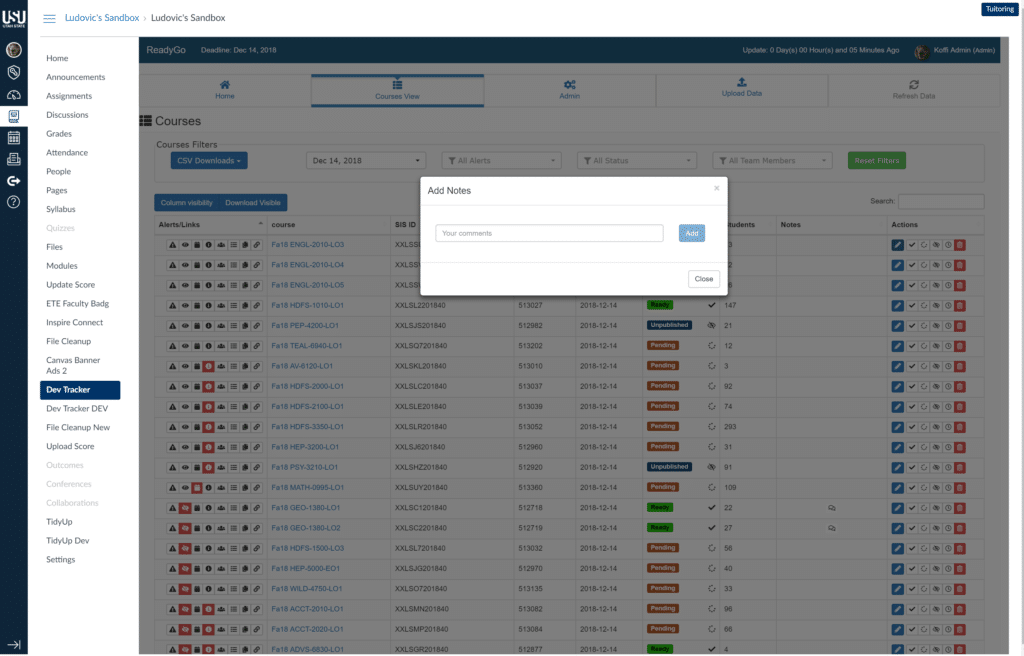Image resolution: width=1024 pixels, height=656 pixels.
Task: Switch to the Admin tab
Action: click(569, 90)
